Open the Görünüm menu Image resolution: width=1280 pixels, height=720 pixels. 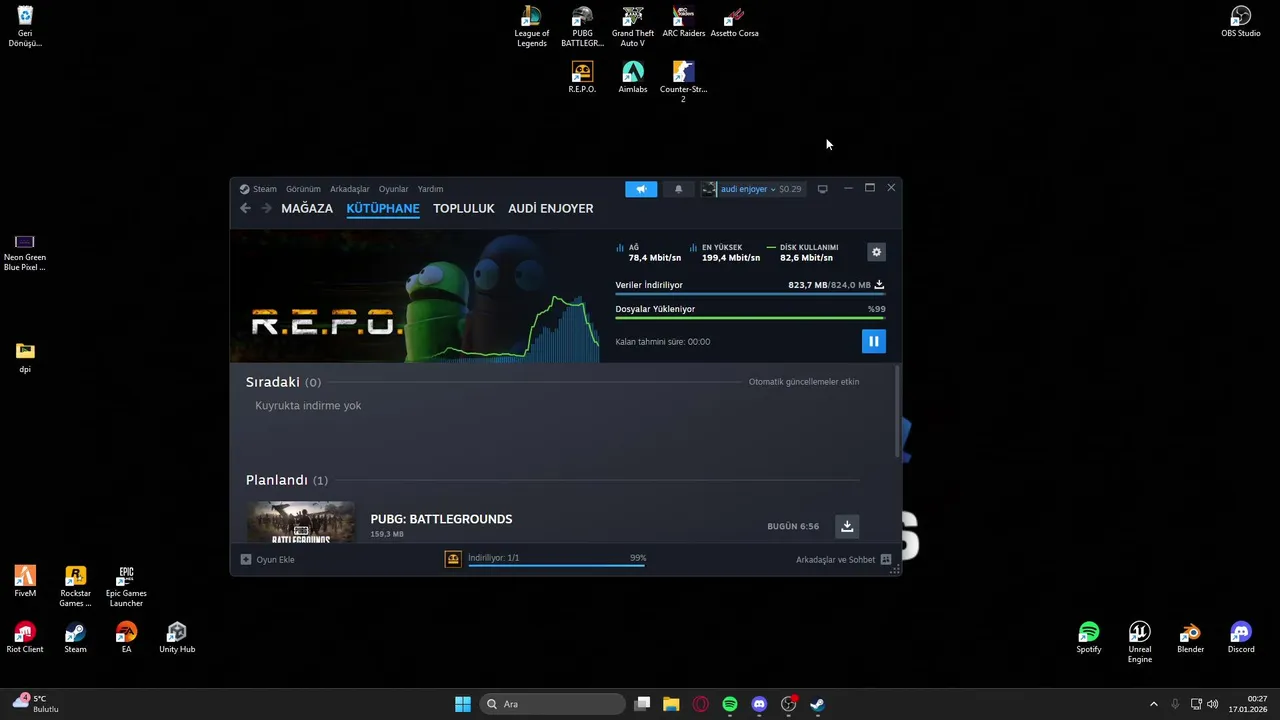click(303, 189)
